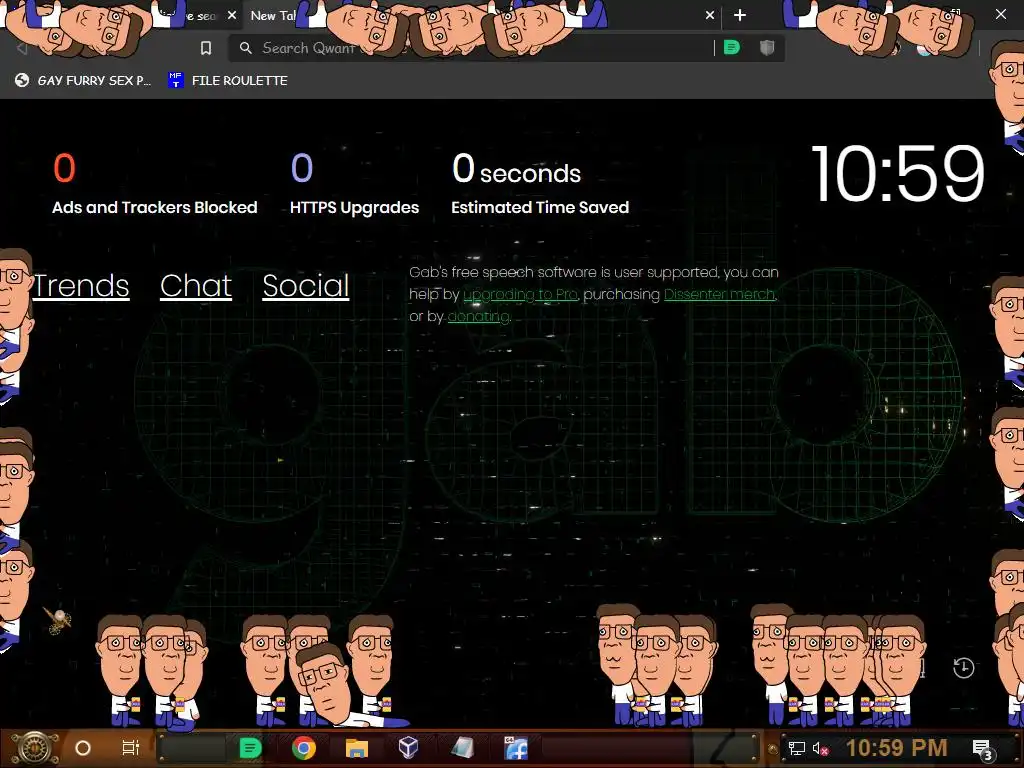Screen dimensions: 1024x768
Task: Open the green Dissenter comment icon in toolbar
Action: tap(731, 48)
